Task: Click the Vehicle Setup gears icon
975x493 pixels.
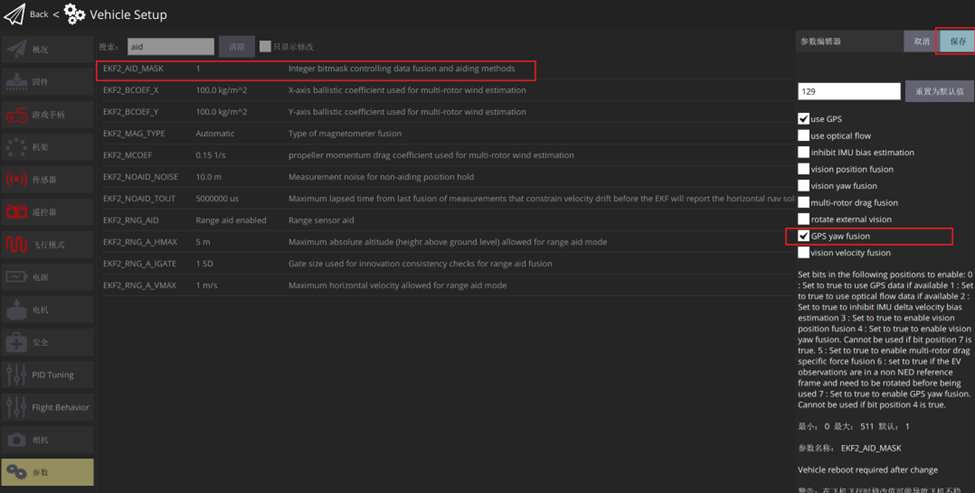Action: pos(75,14)
